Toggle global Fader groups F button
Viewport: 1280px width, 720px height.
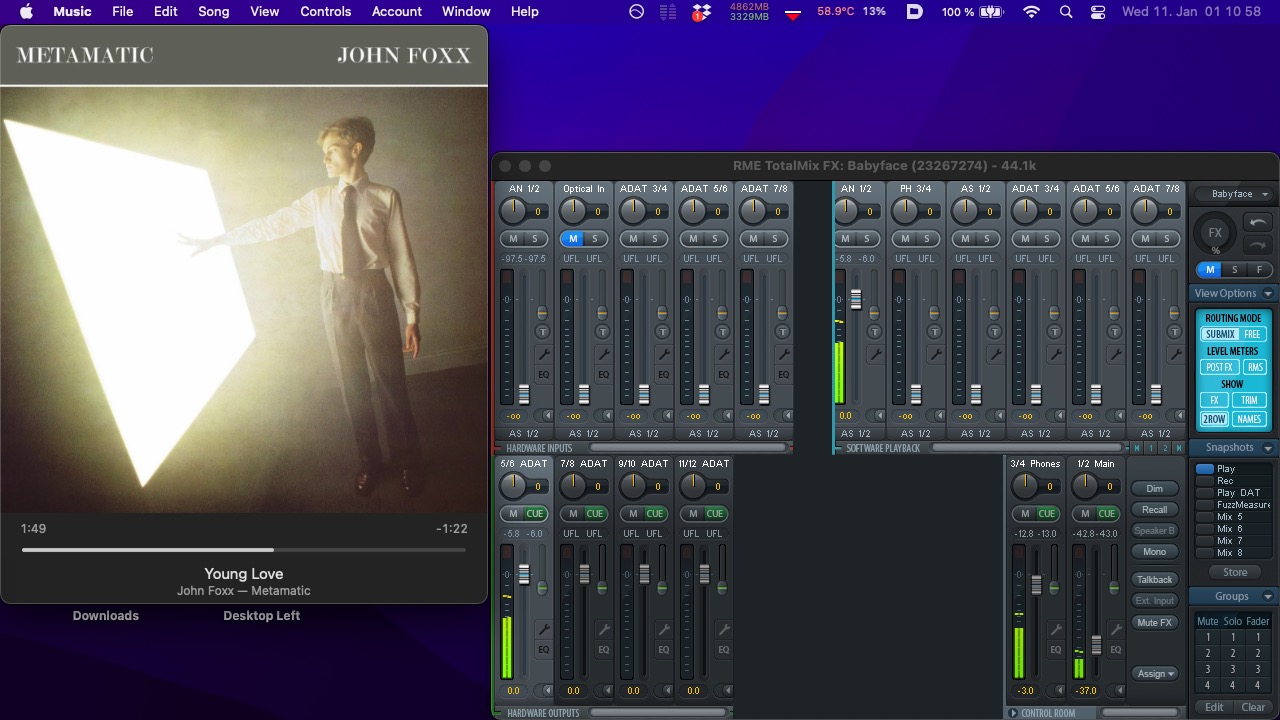pyautogui.click(x=1260, y=270)
